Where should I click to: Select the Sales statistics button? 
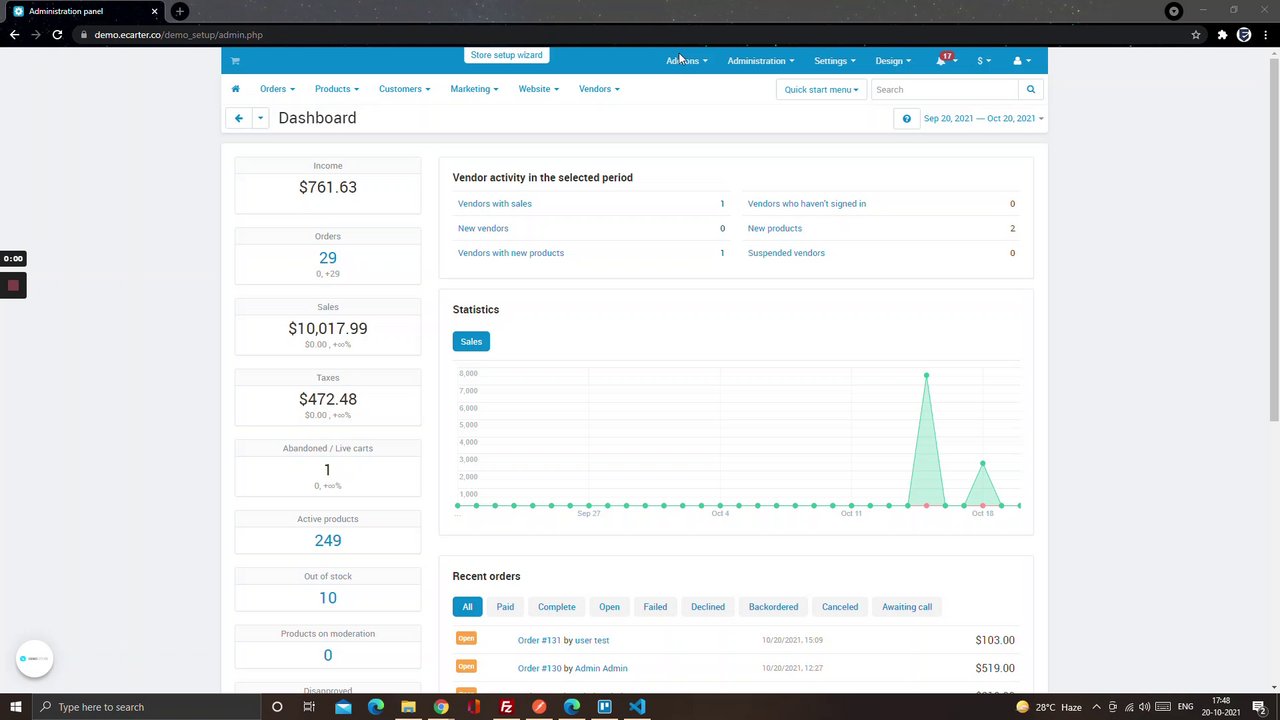[471, 342]
